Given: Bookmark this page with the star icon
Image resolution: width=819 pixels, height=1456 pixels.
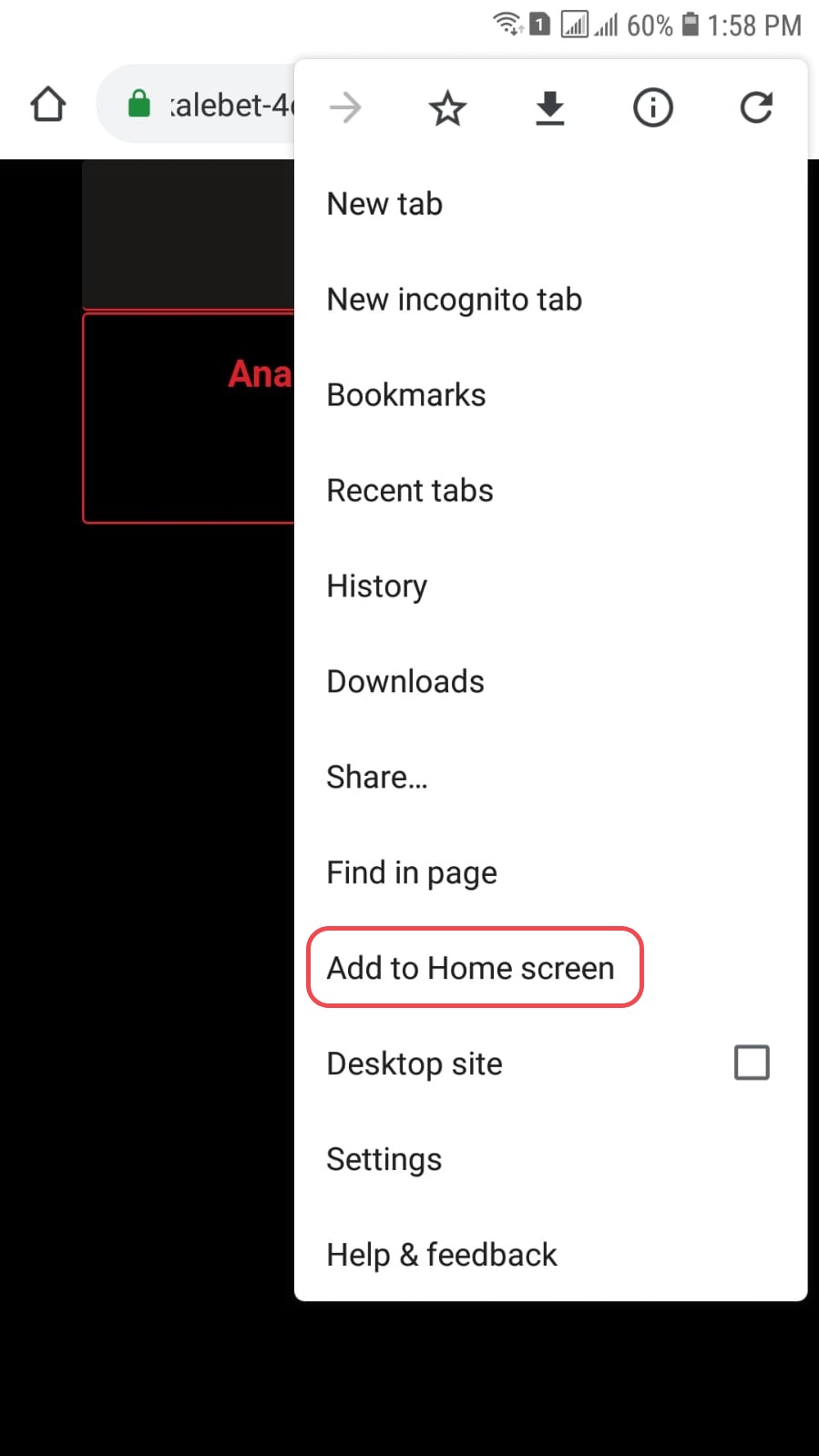Looking at the screenshot, I should (x=447, y=108).
